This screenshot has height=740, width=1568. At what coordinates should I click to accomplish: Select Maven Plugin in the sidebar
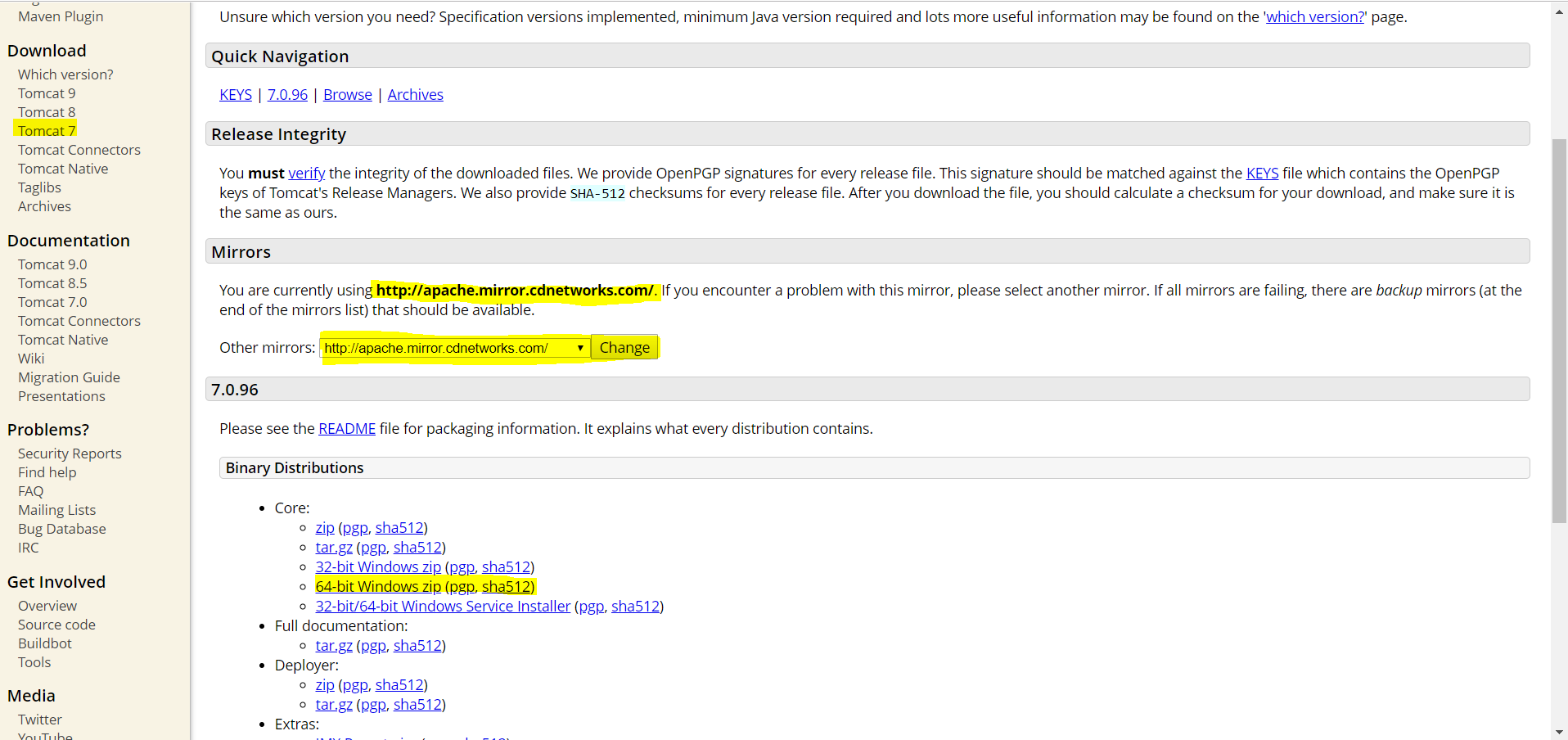(x=61, y=16)
